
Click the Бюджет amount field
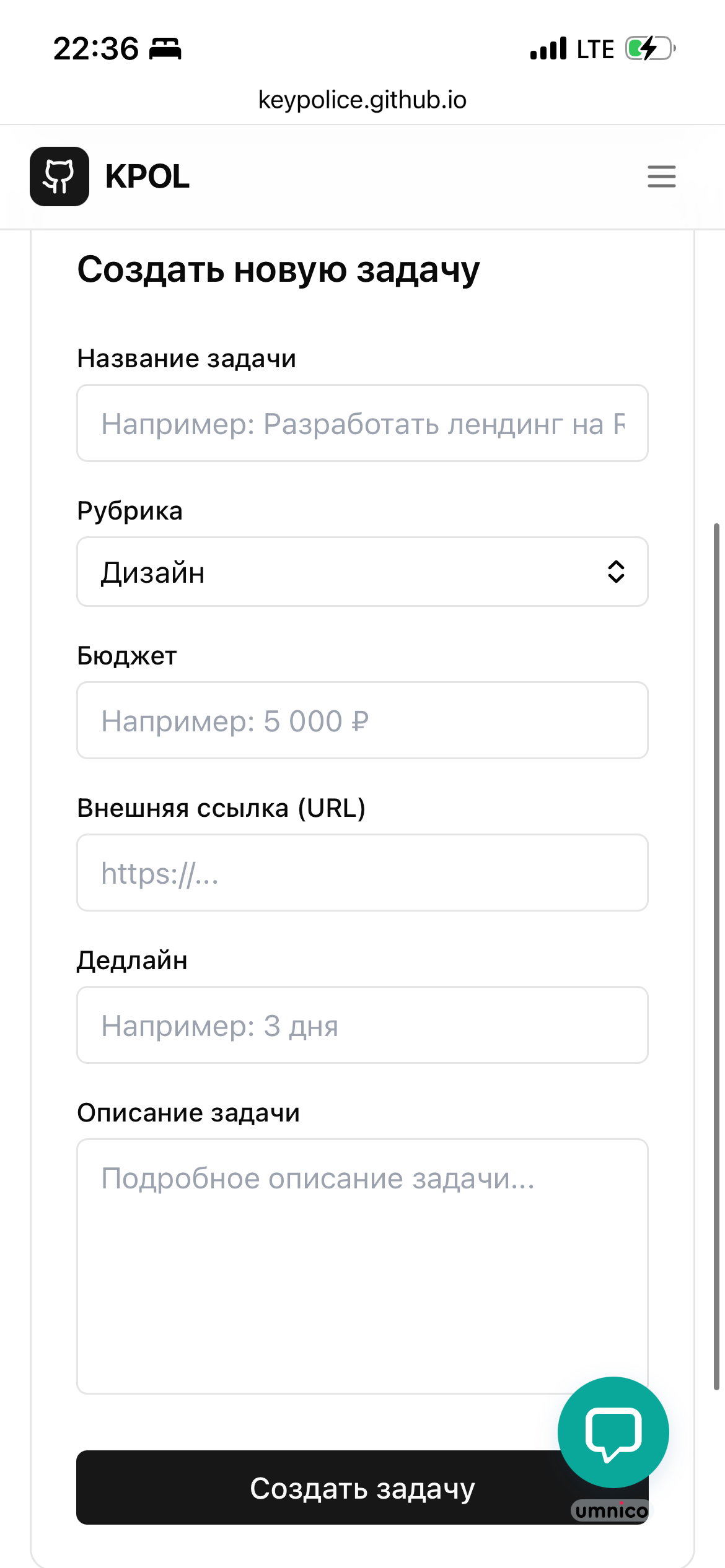[362, 720]
